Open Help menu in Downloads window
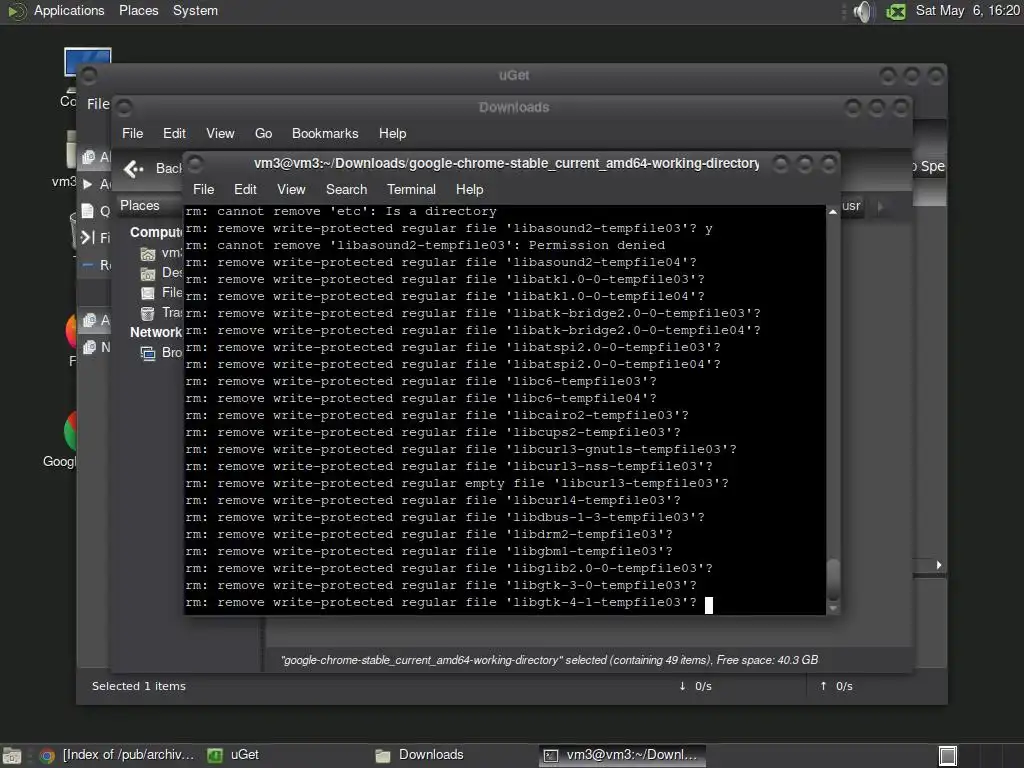 392,133
